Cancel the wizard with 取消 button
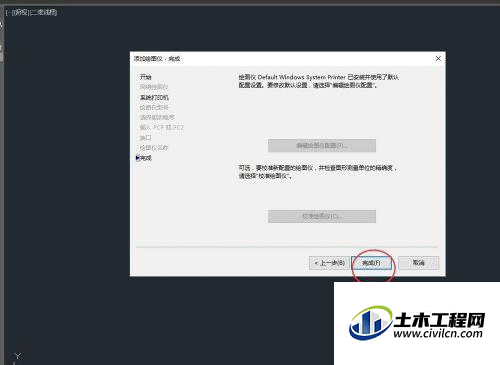 pos(419,263)
